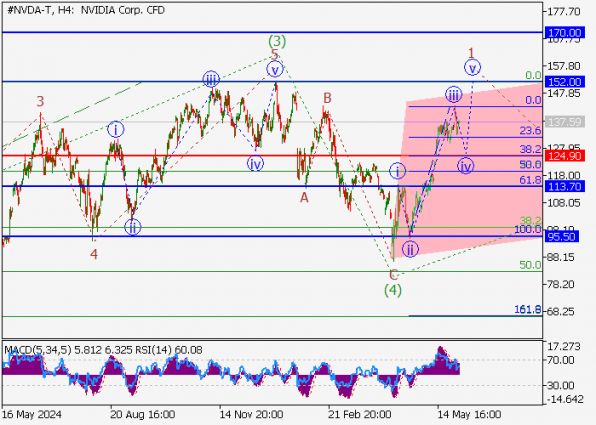
Task: Click the chart title '#NVDA-T, H4: NVIDIA Corp. CFD'
Action: pyautogui.click(x=86, y=10)
